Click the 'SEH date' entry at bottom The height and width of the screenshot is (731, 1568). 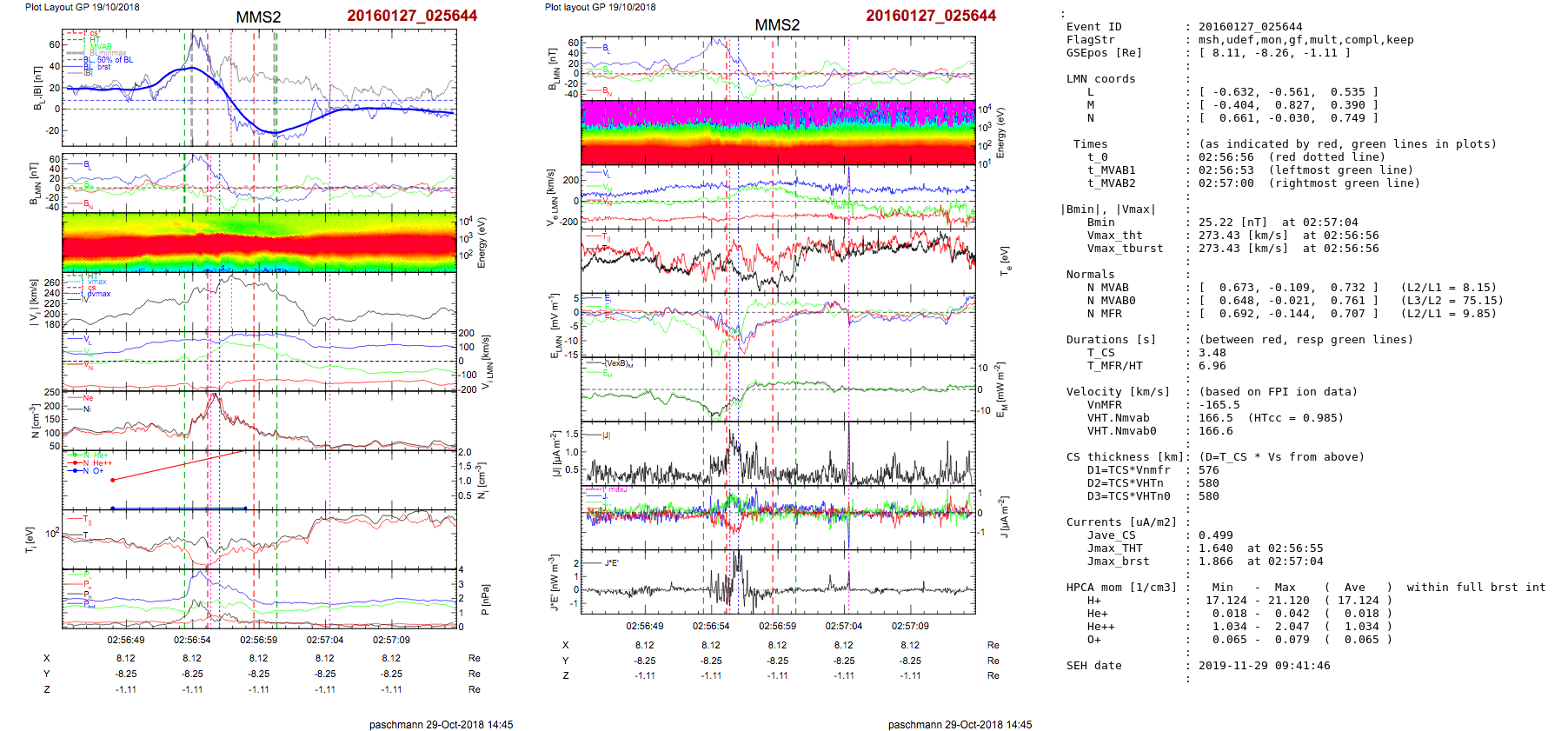tap(1093, 666)
